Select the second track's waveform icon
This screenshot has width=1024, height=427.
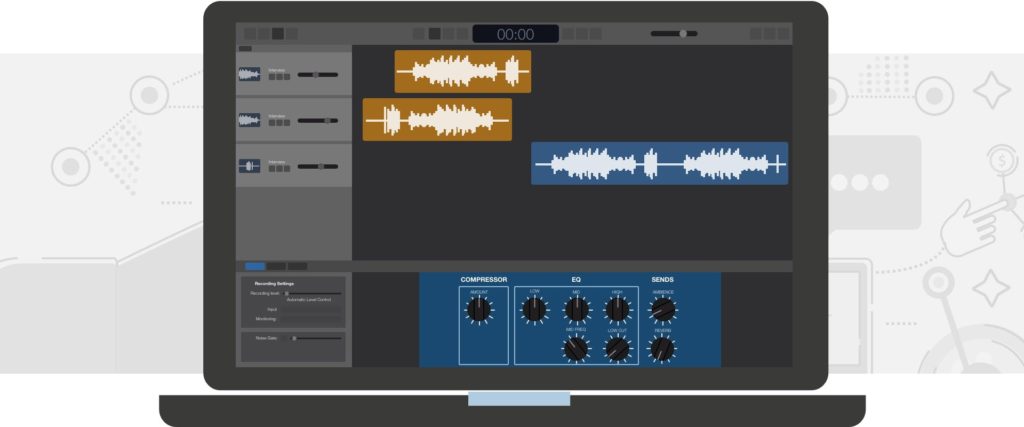(x=249, y=120)
